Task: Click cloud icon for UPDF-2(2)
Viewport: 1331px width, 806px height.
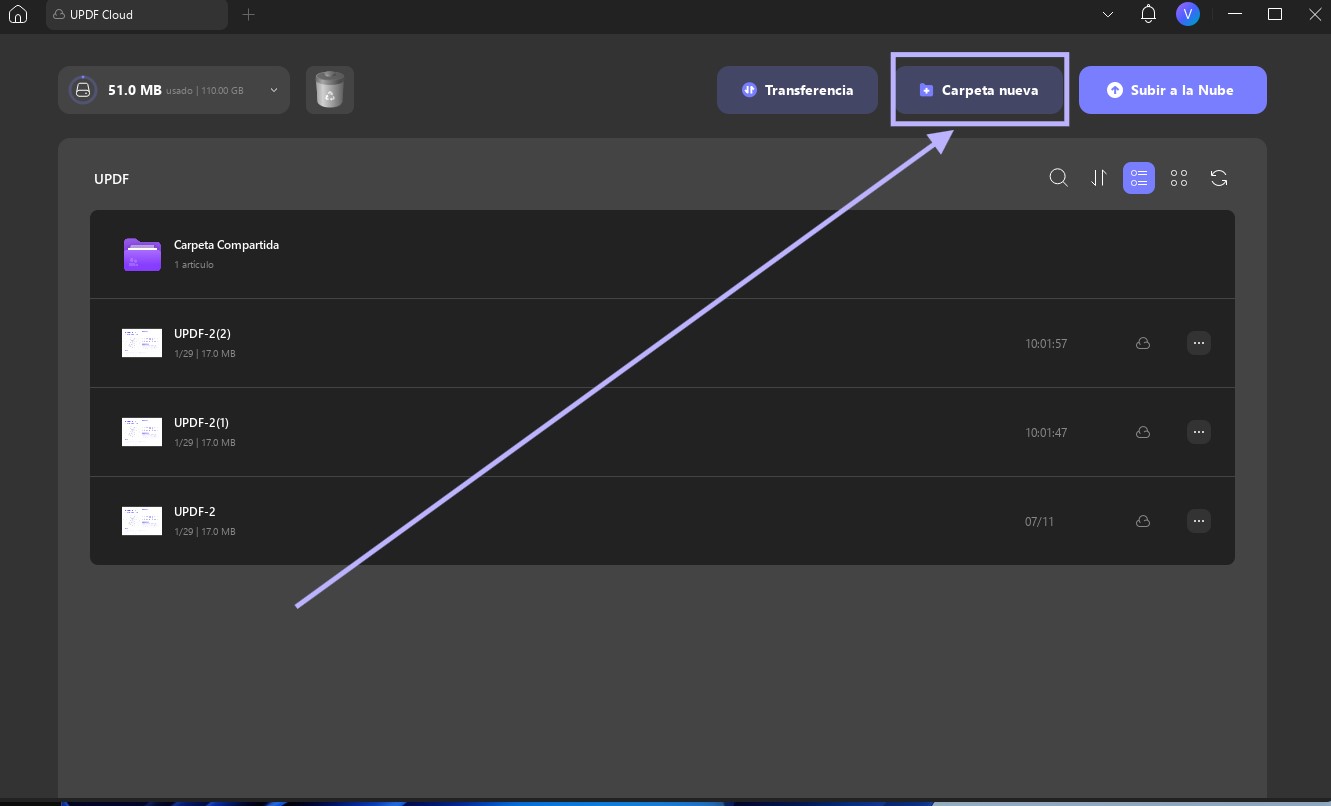Action: pos(1143,343)
